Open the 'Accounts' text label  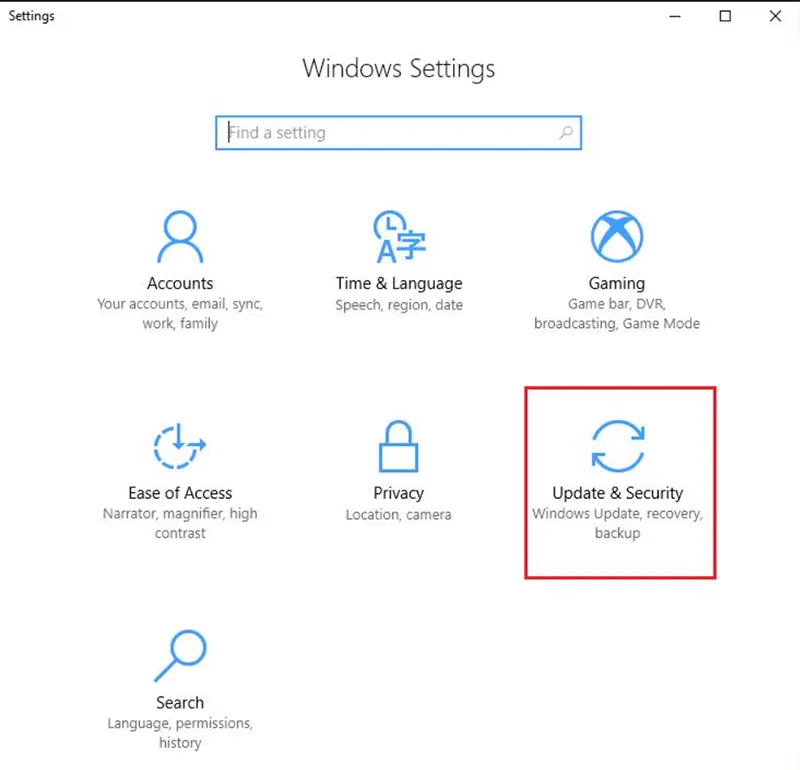(x=180, y=283)
